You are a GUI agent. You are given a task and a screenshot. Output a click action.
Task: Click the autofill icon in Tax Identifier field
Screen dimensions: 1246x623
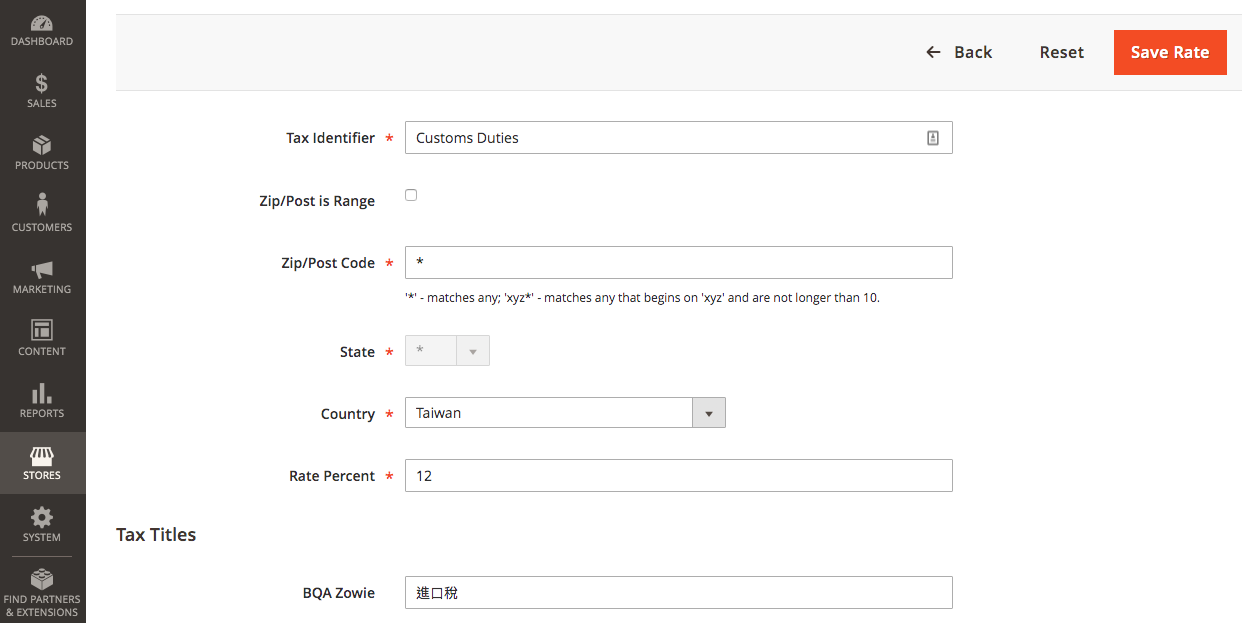pos(932,138)
